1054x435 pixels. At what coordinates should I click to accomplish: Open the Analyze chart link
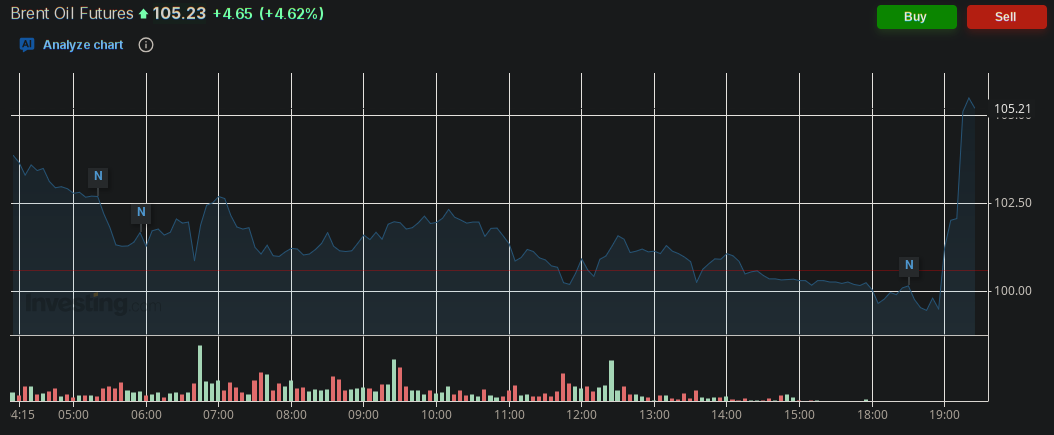coord(83,45)
